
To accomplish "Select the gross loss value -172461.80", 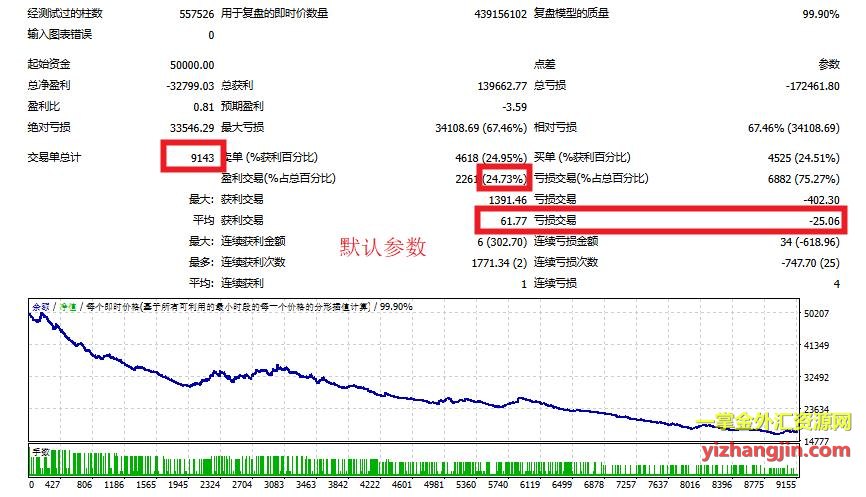I will tap(812, 86).
